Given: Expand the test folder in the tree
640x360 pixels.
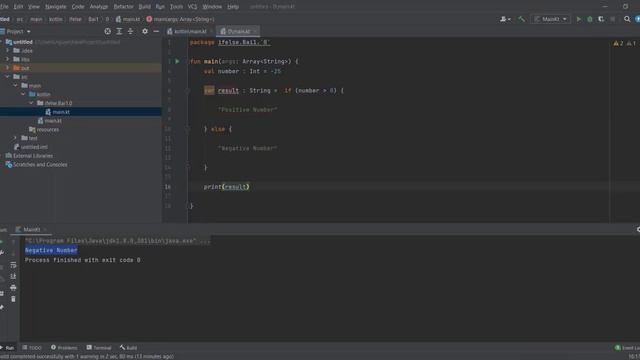Looking at the screenshot, I should (x=16, y=138).
